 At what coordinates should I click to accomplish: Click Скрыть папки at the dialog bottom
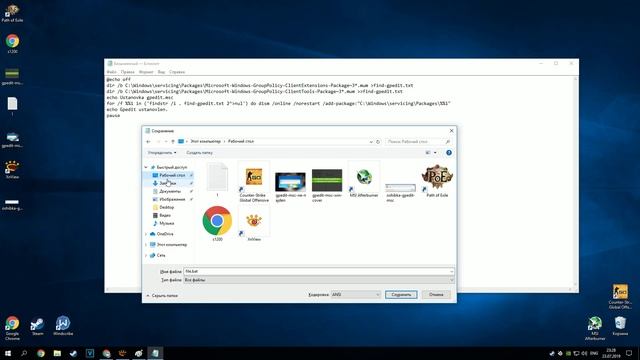coord(162,296)
